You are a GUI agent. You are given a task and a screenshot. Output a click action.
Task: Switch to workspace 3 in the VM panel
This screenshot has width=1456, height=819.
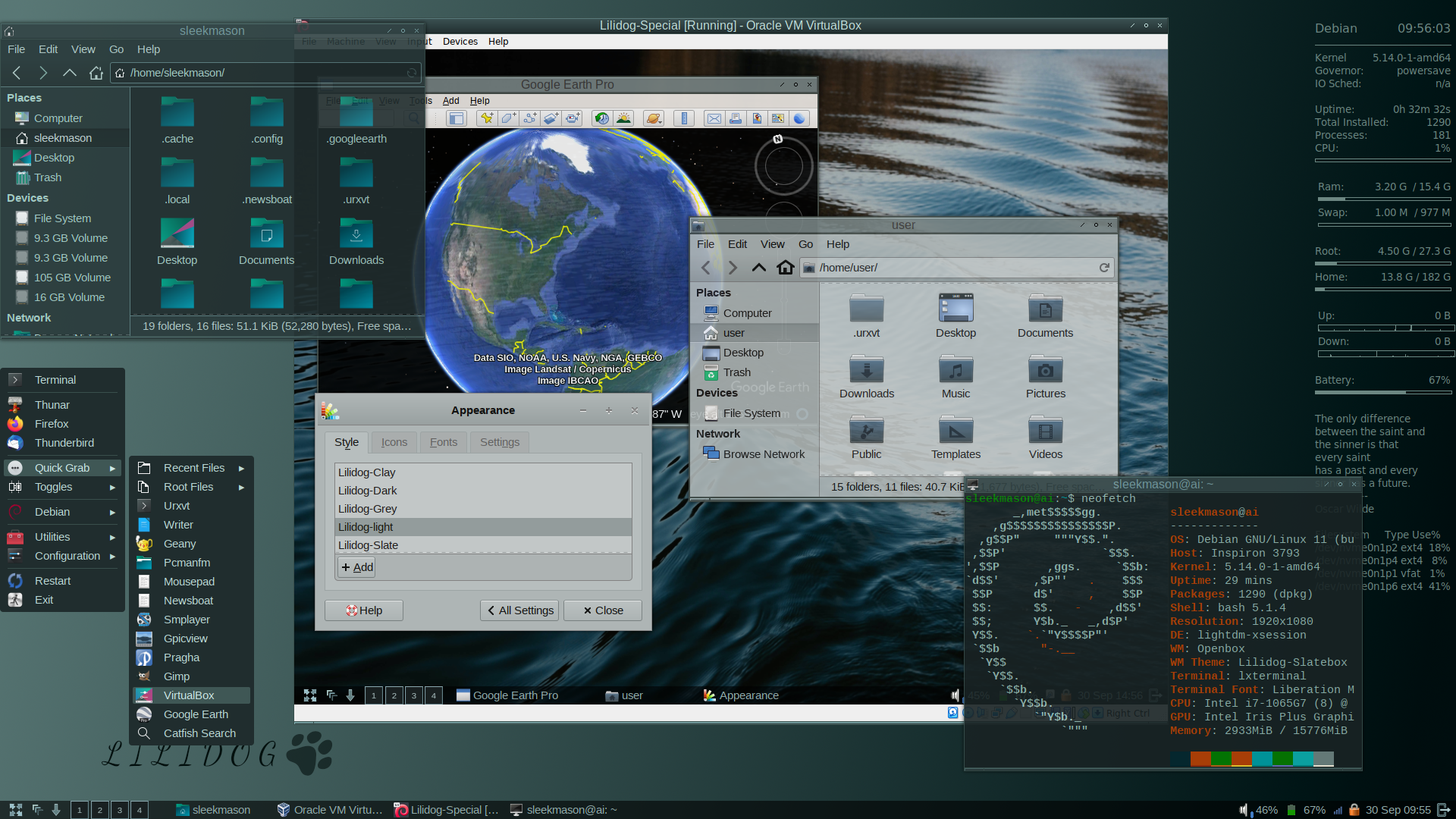pyautogui.click(x=413, y=695)
